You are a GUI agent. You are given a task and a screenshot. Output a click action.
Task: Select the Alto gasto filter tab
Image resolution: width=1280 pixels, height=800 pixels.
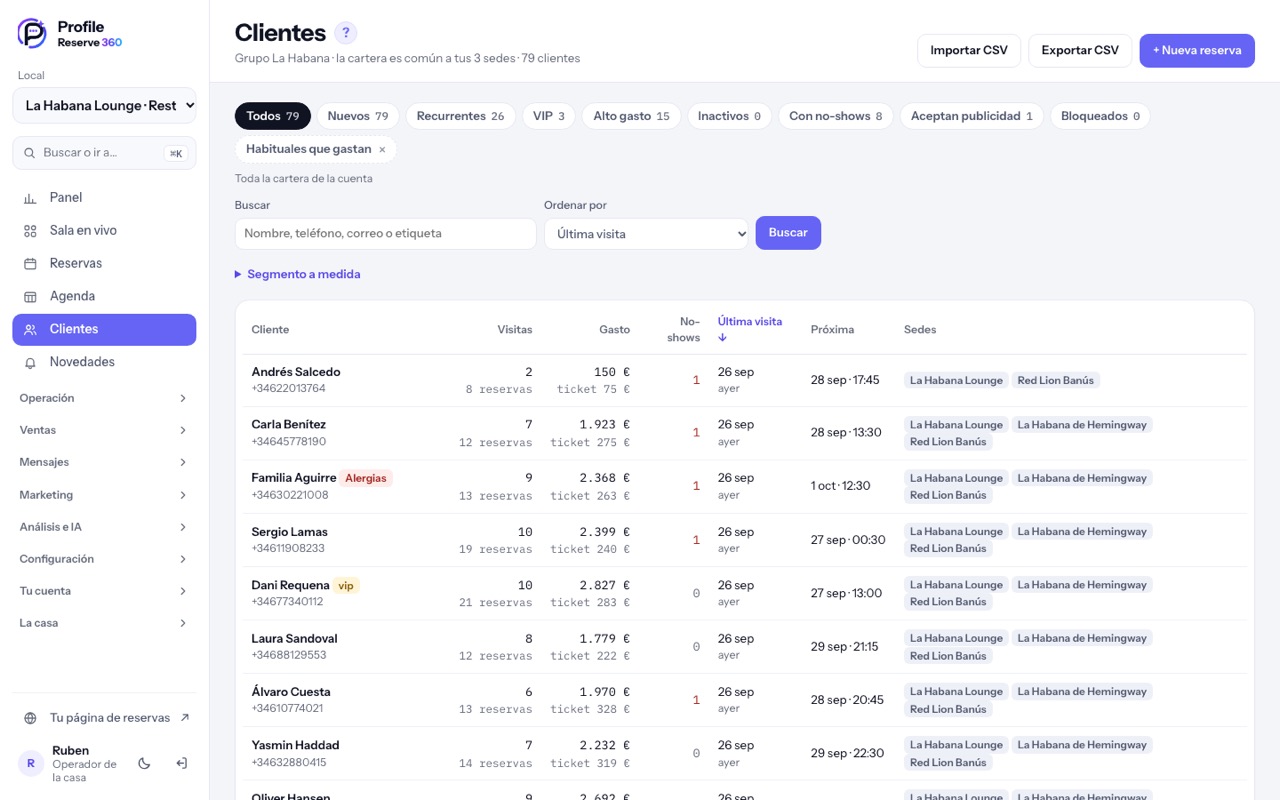631,116
